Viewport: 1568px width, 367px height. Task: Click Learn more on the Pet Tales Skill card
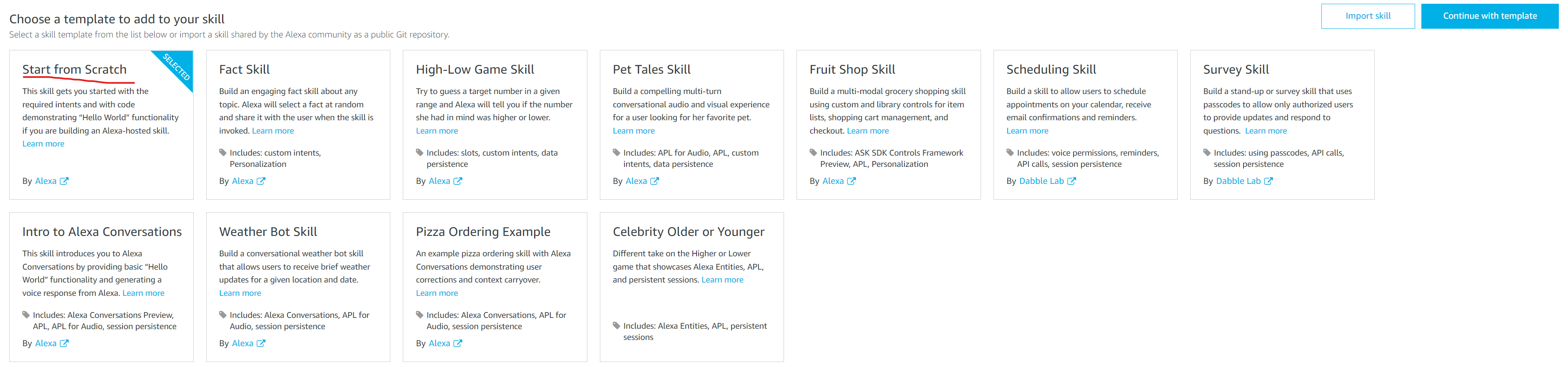(634, 130)
